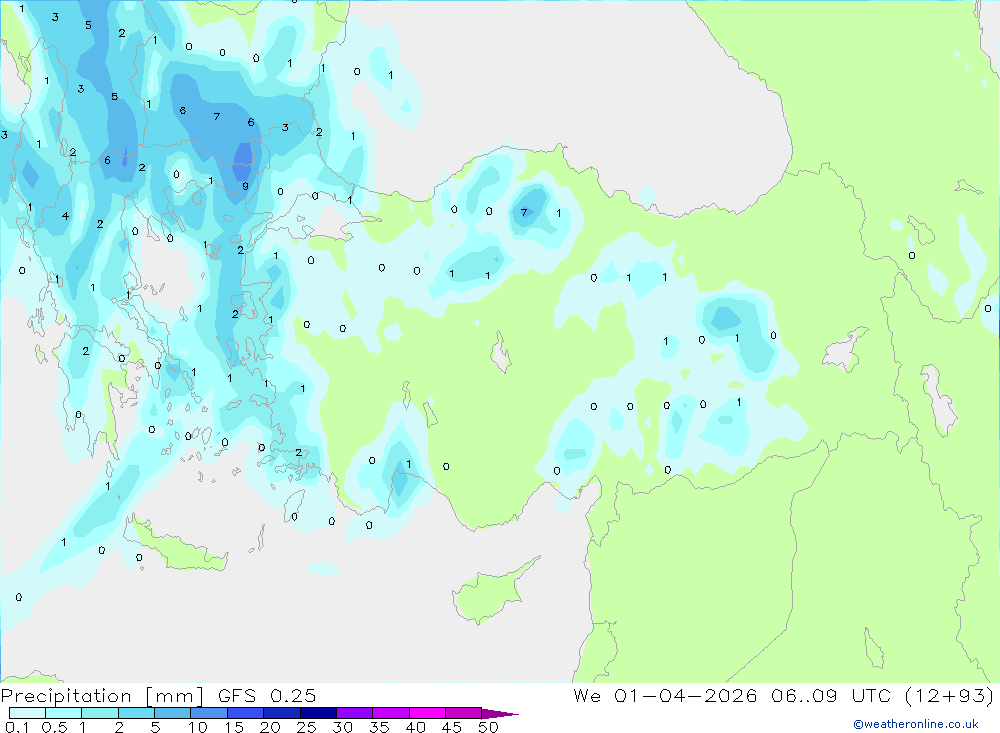Click the 45–50 mm legend color box
The width and height of the screenshot is (1000, 733).
464,713
